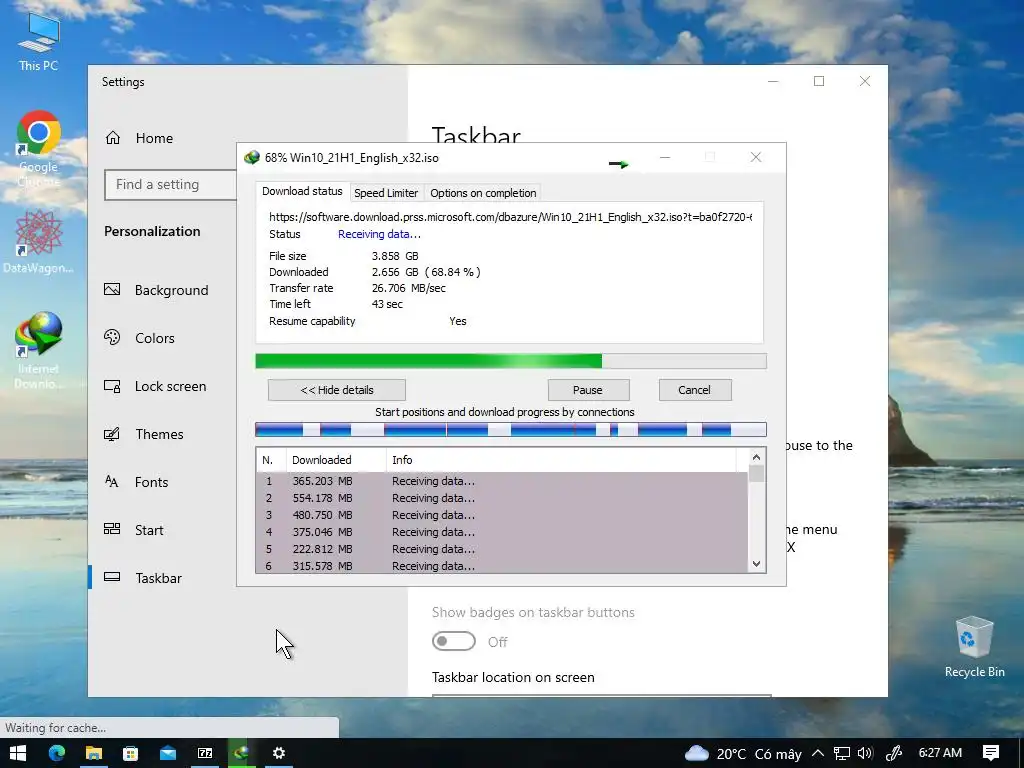This screenshot has height=768, width=1024.
Task: Select connection row 2 with 554.178 MB
Action: 502,498
